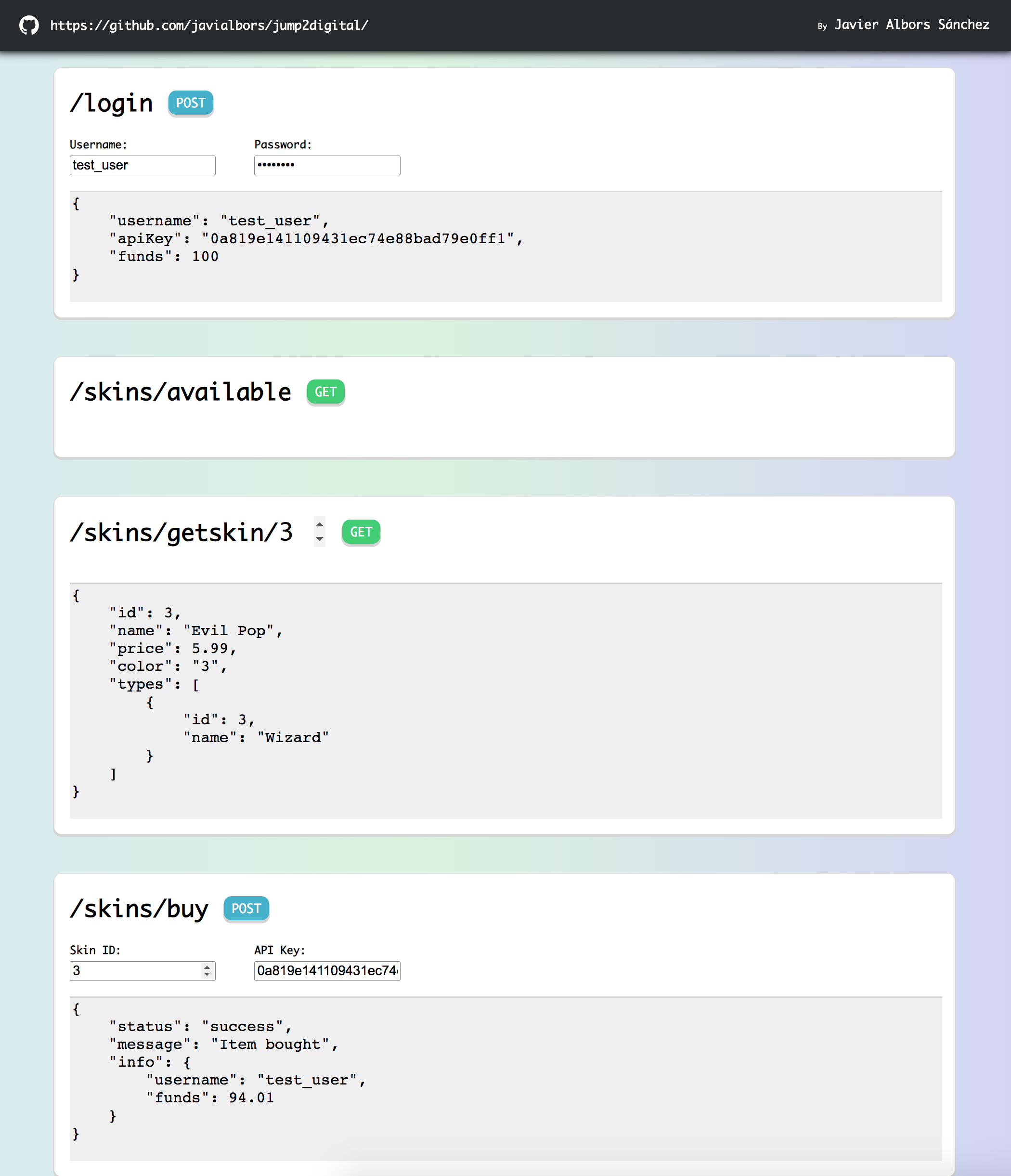Click the /skins/available endpoint heading
1011x1176 pixels.
point(181,392)
